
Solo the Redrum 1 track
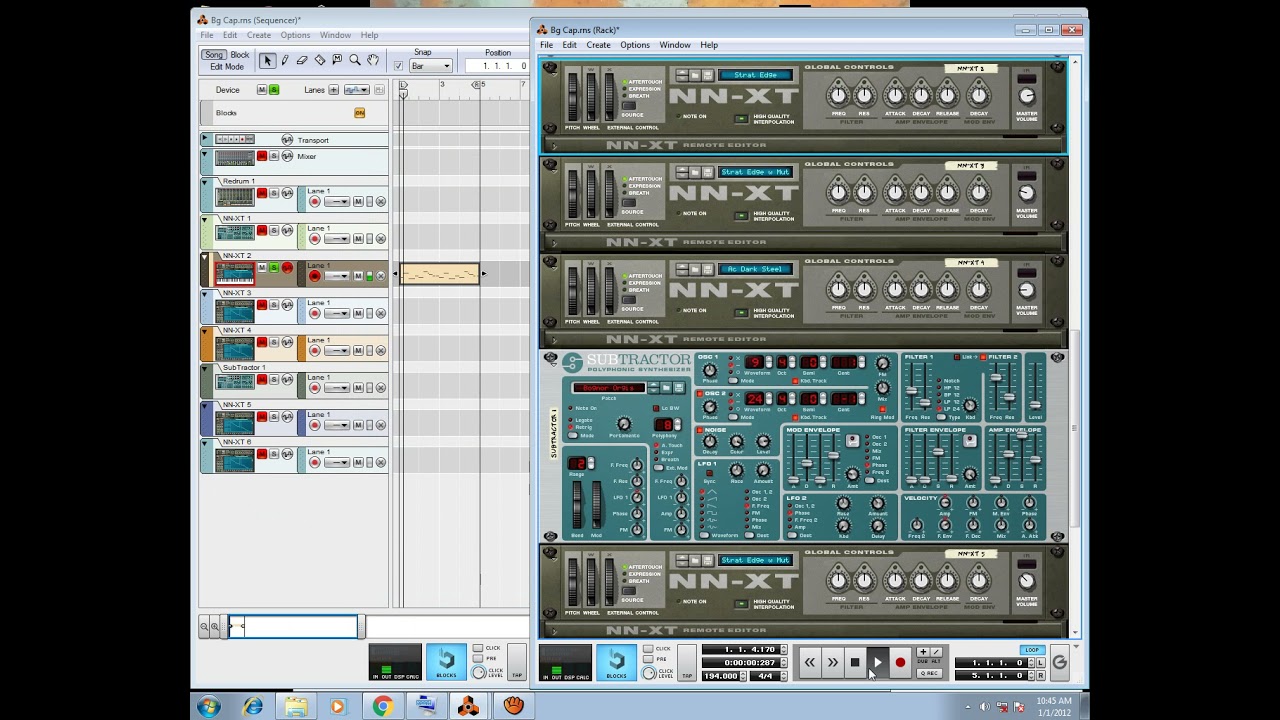pyautogui.click(x=273, y=194)
